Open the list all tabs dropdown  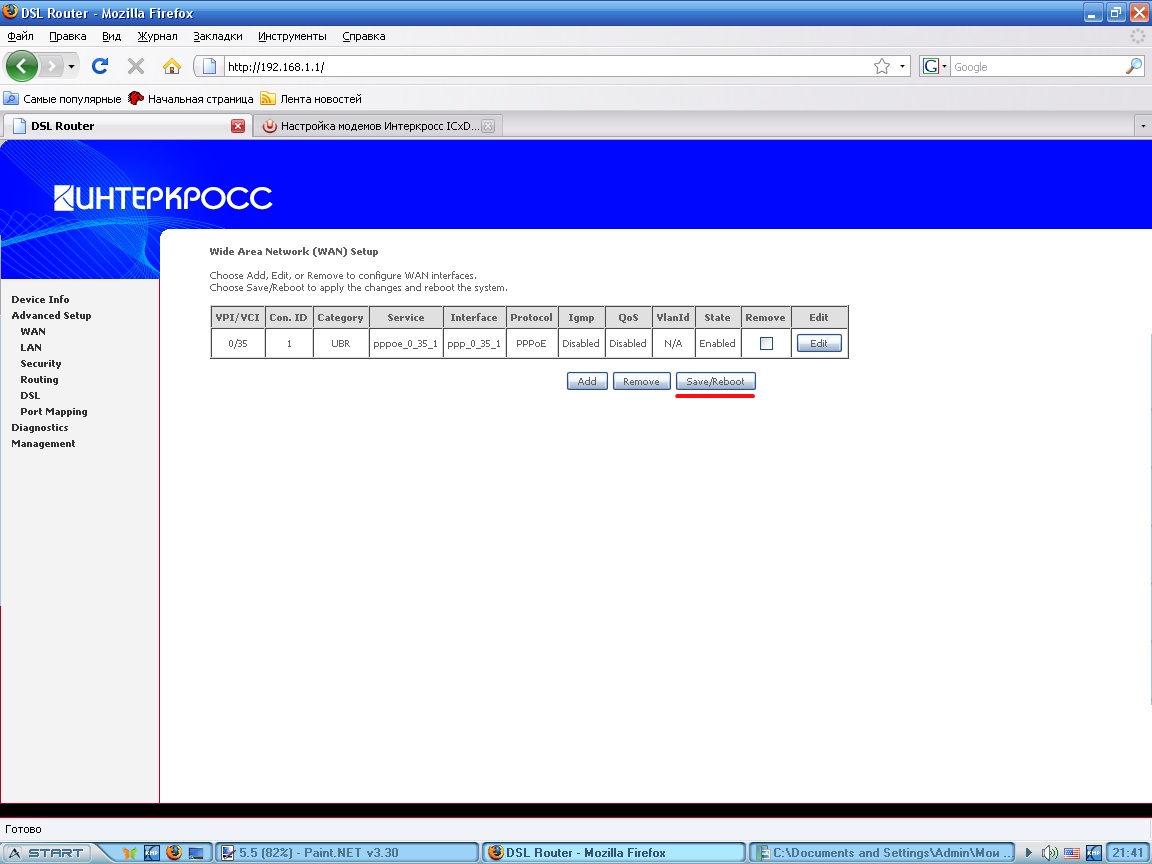1142,126
